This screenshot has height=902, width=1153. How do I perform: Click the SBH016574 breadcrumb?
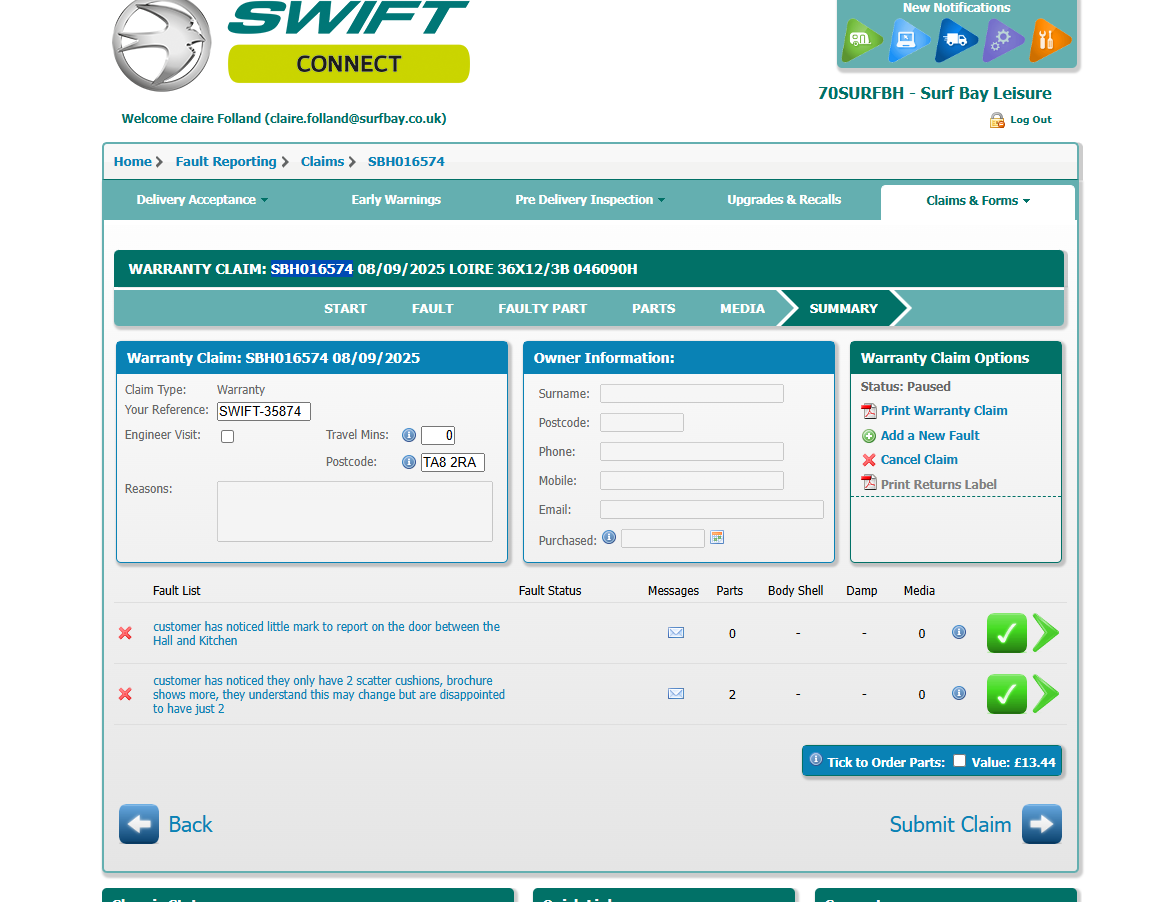coord(406,162)
